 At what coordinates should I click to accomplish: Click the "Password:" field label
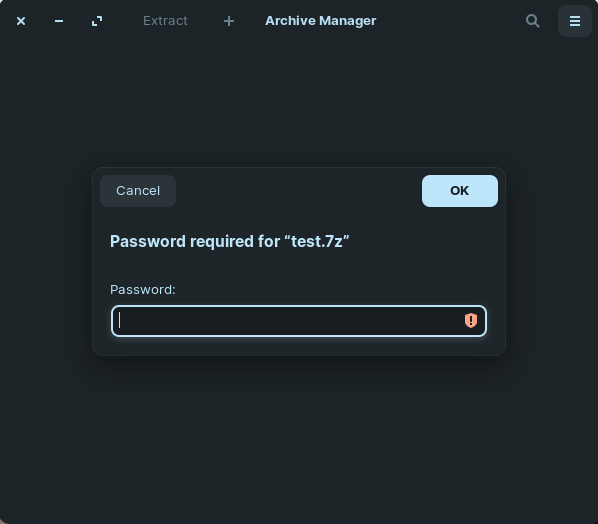143,289
